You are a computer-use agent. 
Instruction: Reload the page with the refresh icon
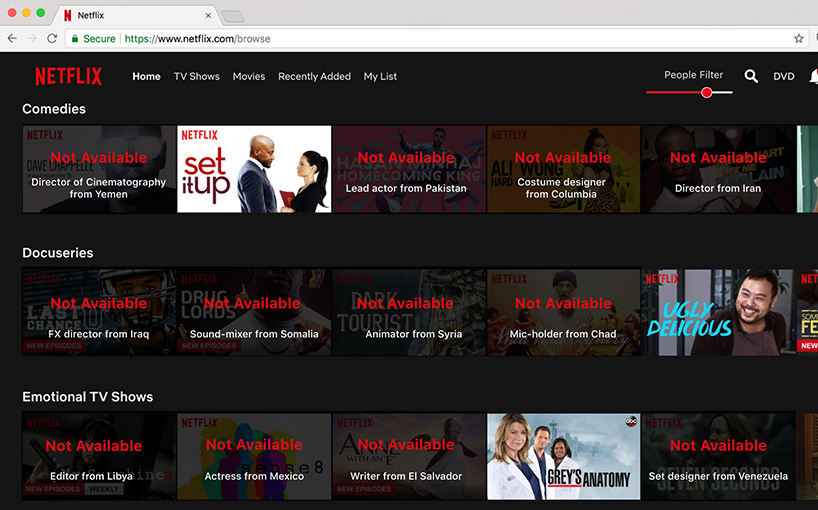click(52, 39)
